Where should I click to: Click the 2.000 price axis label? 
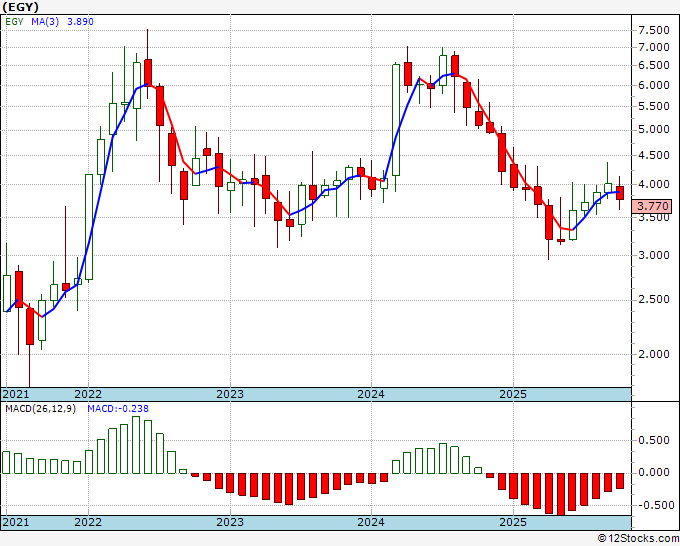[x=654, y=354]
